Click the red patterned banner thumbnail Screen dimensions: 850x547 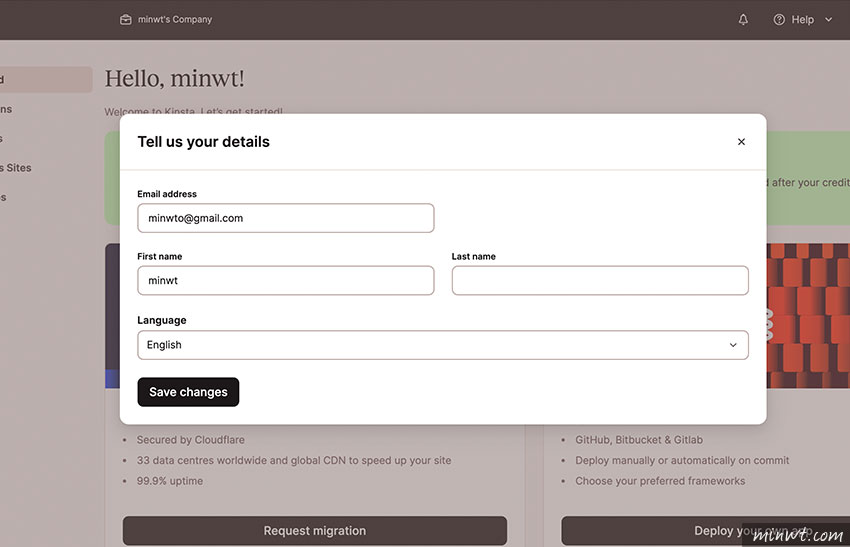click(808, 316)
